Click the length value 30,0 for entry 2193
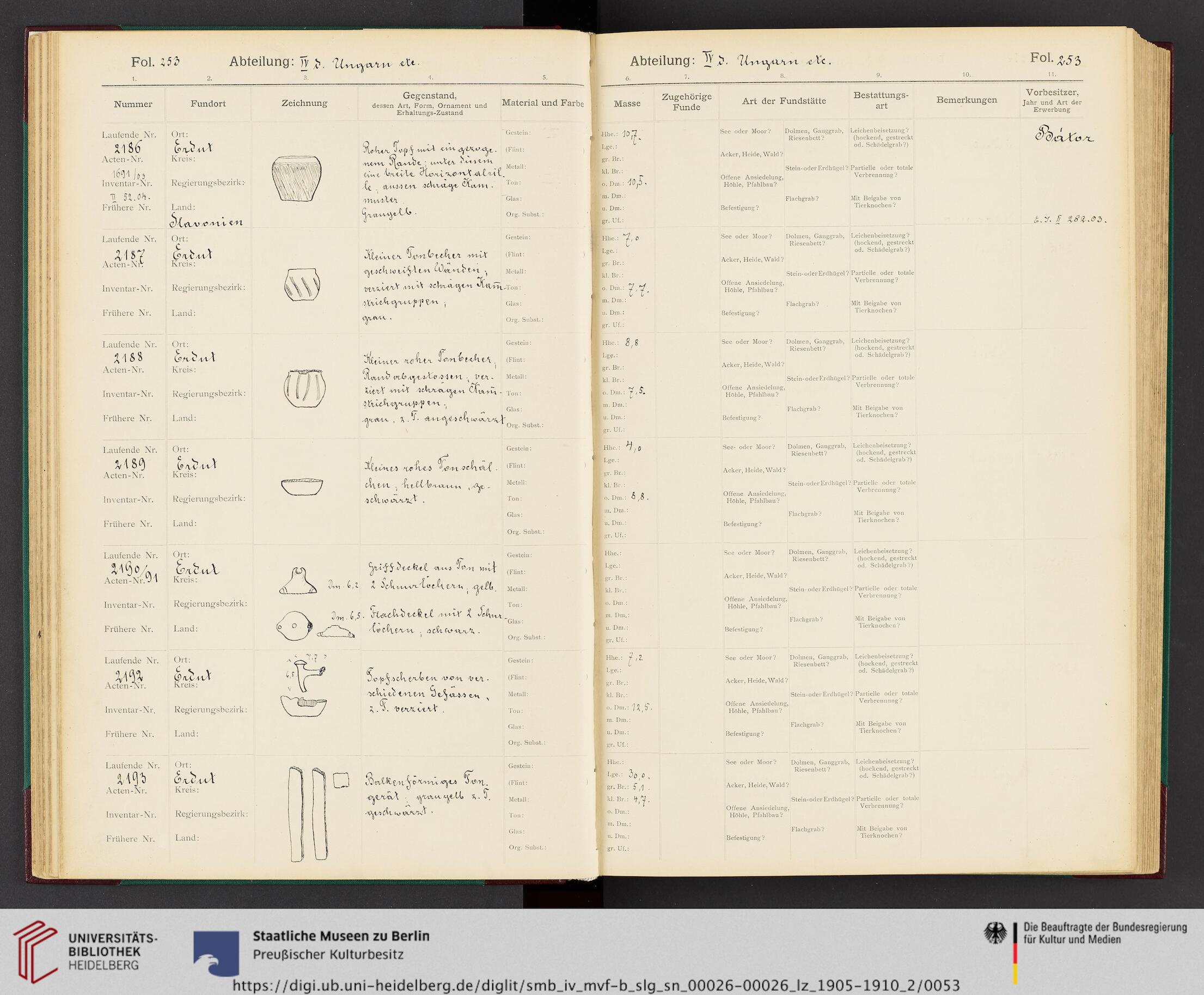 [x=638, y=775]
